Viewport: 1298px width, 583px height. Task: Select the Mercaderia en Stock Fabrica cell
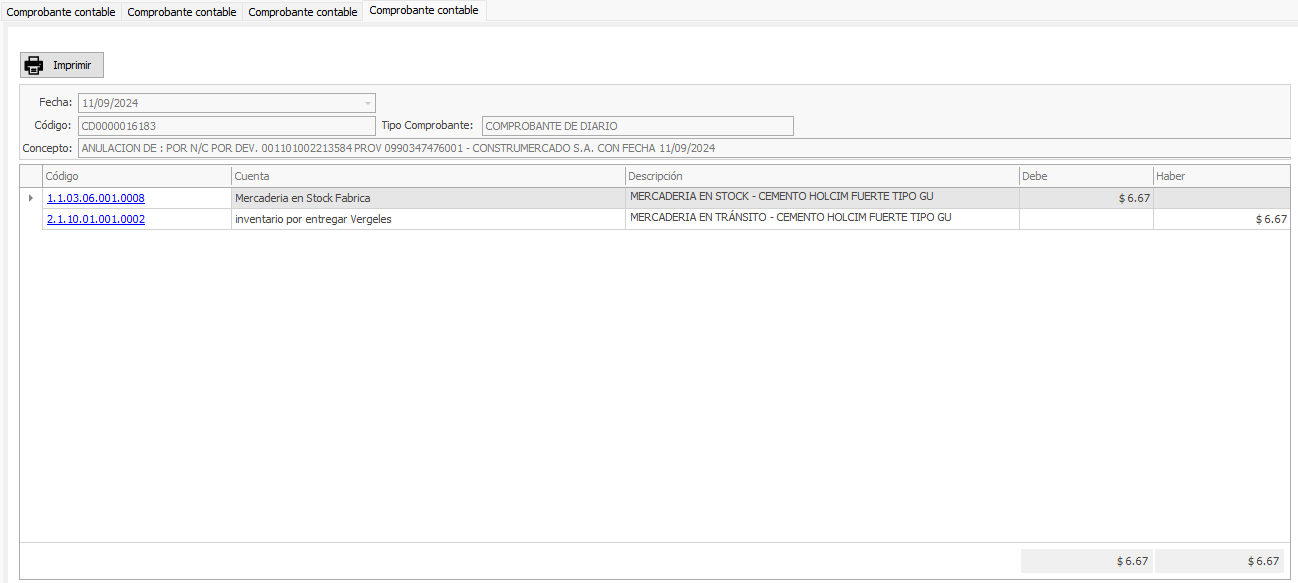(x=427, y=198)
